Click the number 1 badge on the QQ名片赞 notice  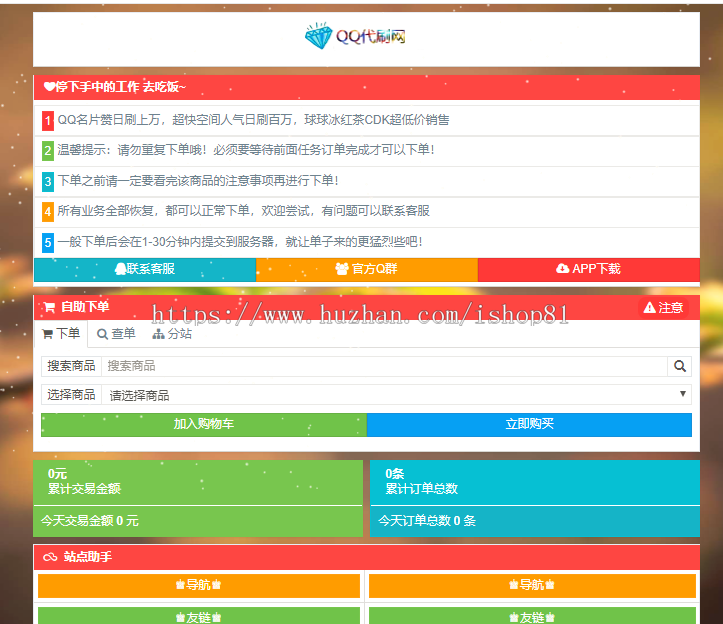tap(48, 121)
